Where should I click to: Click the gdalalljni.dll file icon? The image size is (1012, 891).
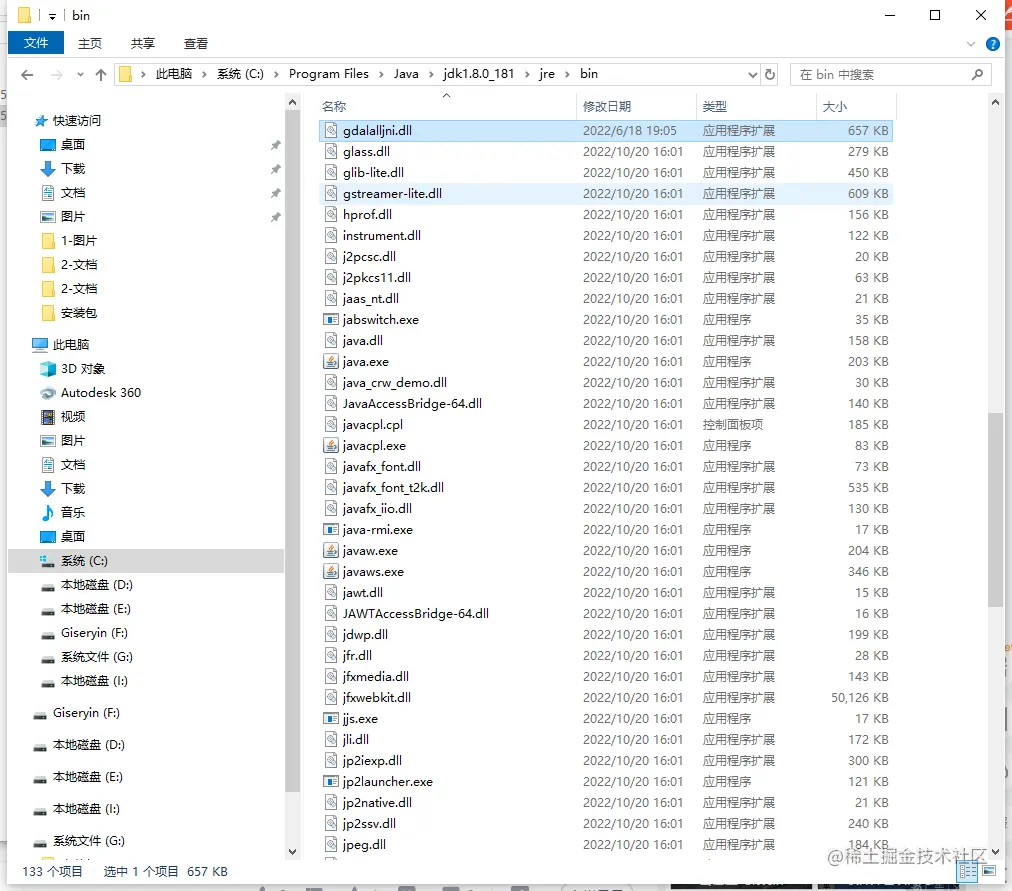[x=331, y=130]
